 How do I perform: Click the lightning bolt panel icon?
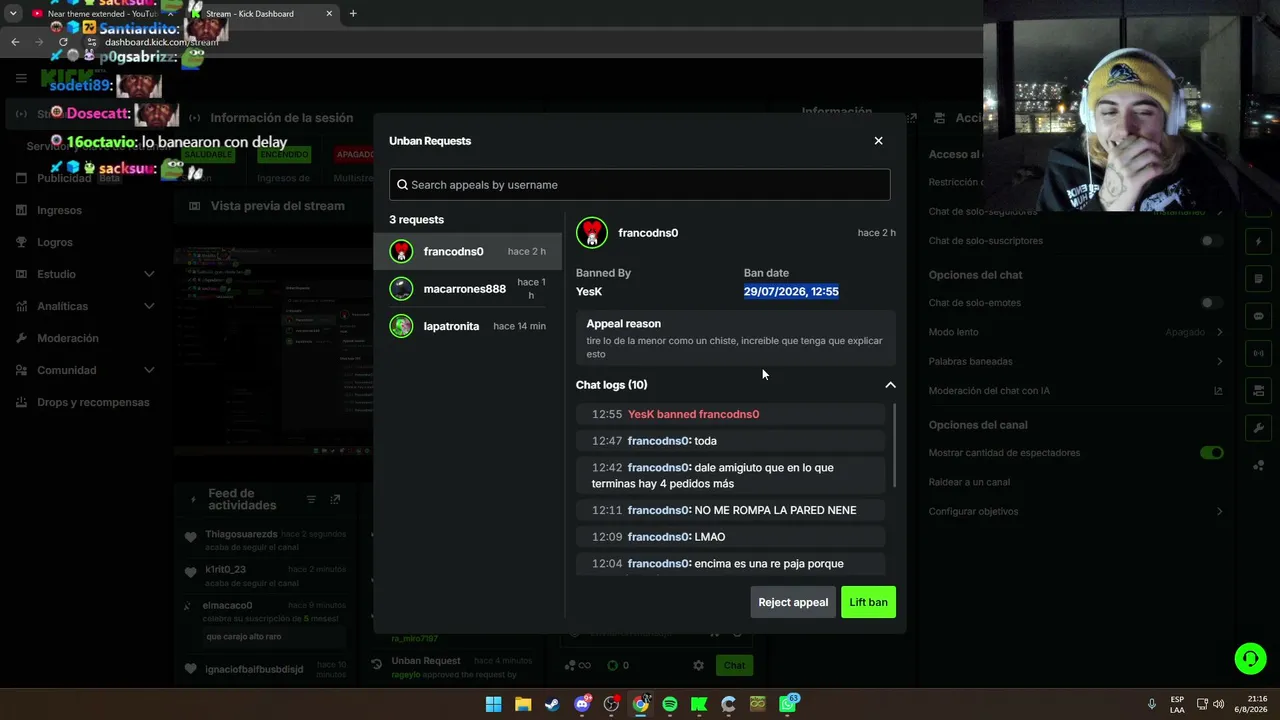(1259, 241)
